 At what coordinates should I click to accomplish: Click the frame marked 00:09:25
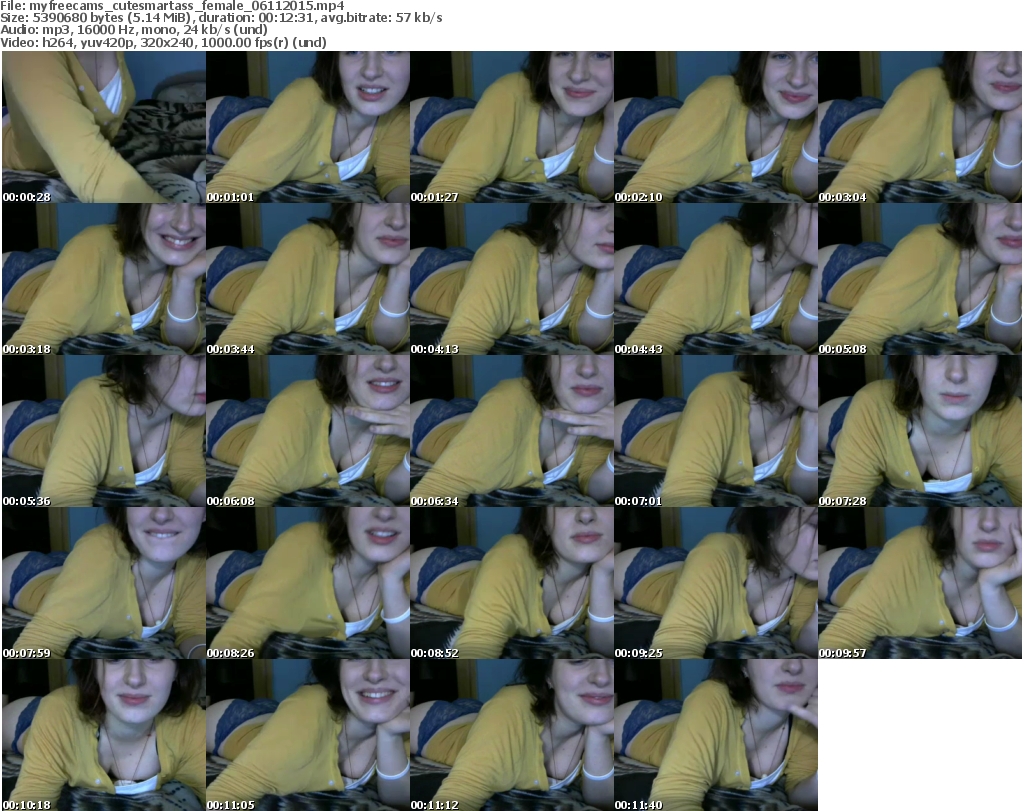pyautogui.click(x=716, y=583)
